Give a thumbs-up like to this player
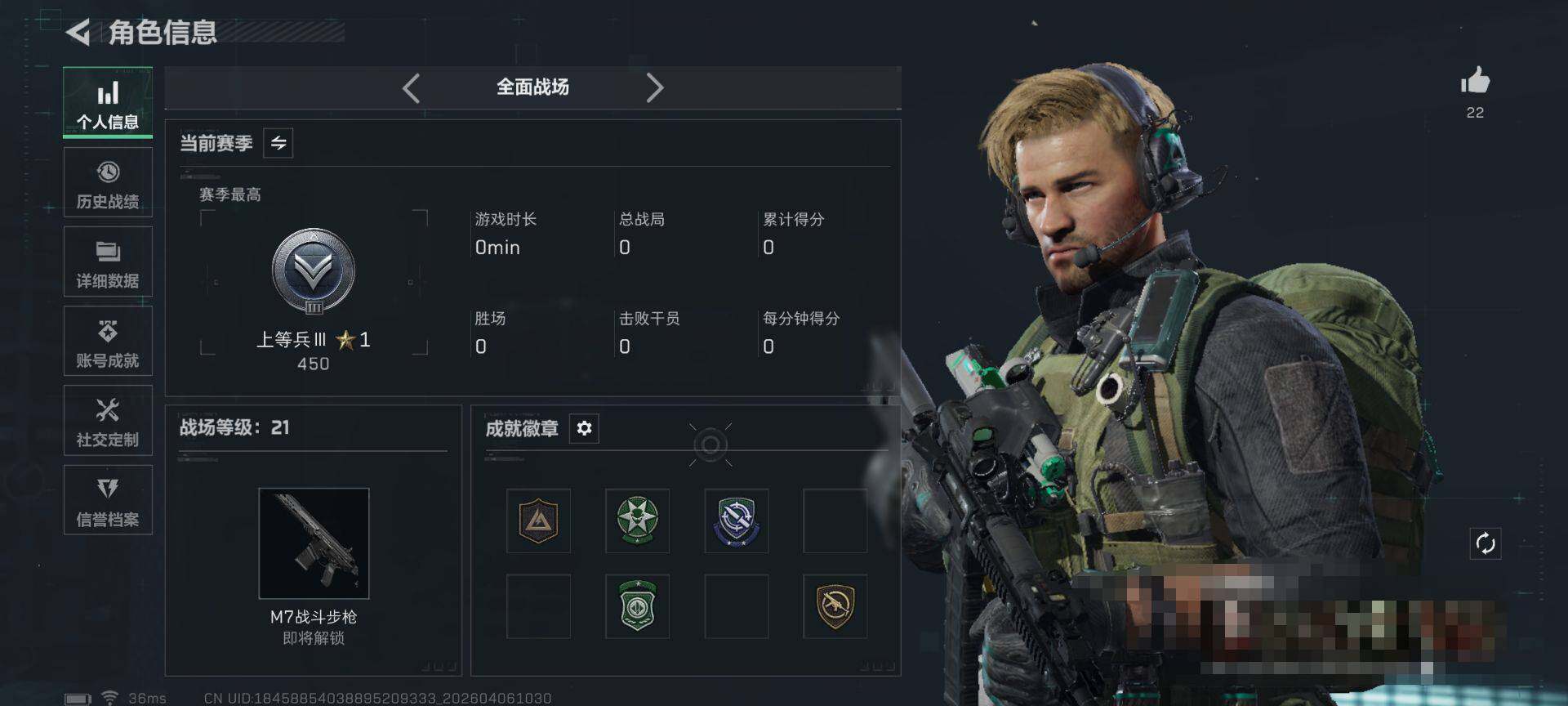Screen dimensions: 1568x706 1475,81
